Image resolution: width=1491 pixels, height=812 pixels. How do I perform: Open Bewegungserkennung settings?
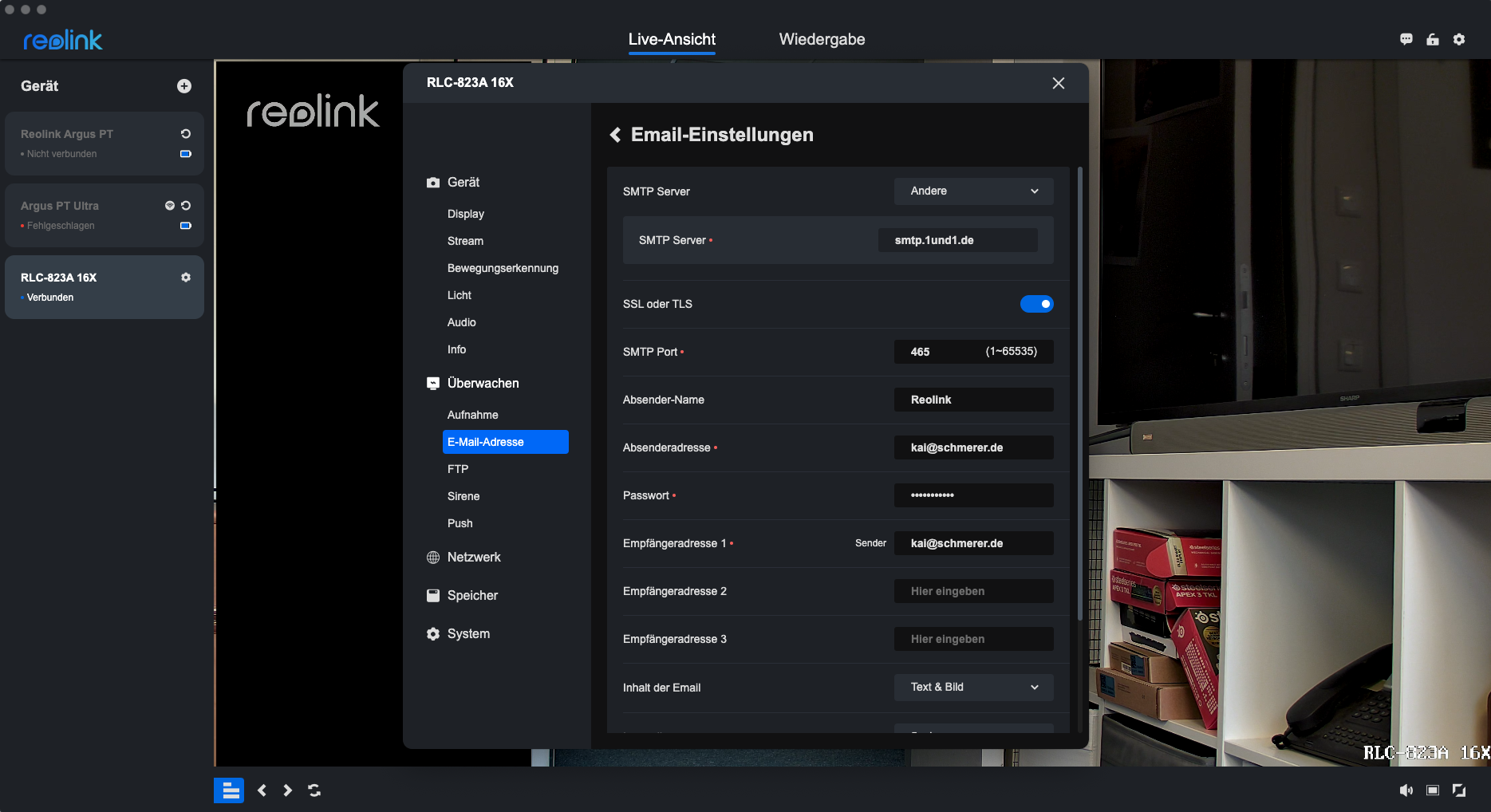pyautogui.click(x=503, y=268)
